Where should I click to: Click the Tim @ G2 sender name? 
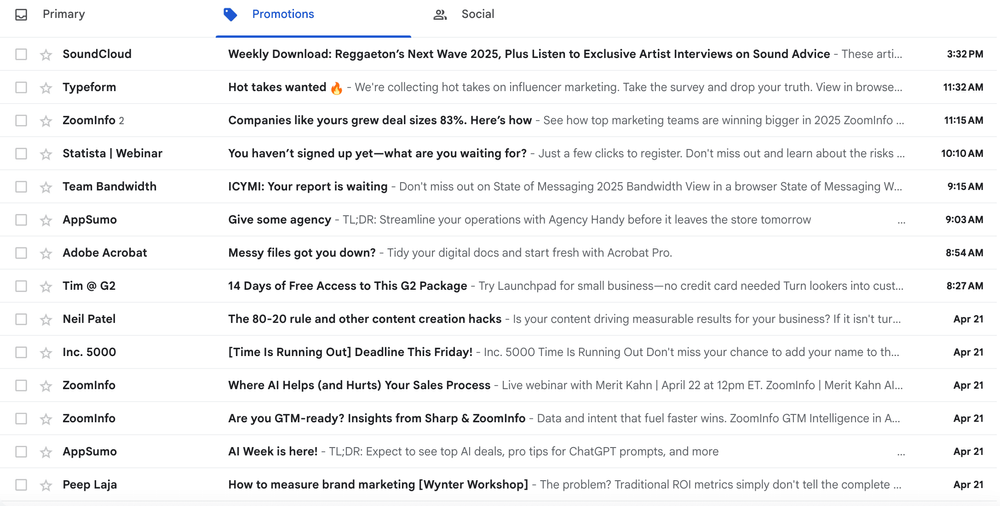(89, 286)
